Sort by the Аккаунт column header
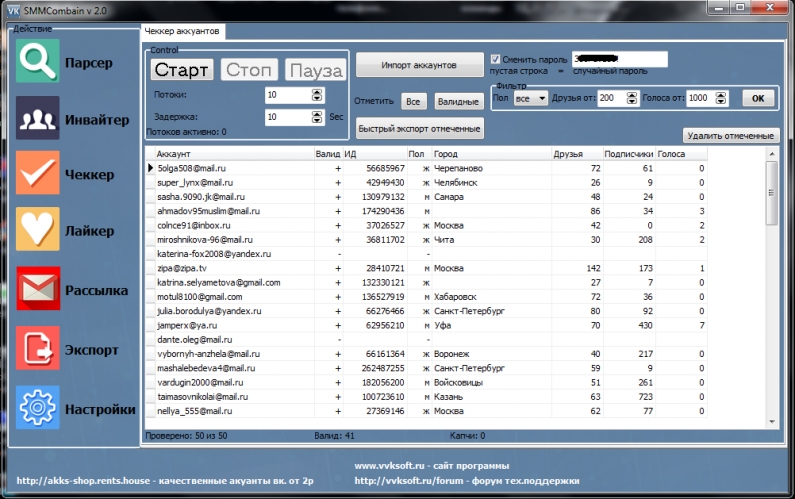Image resolution: width=795 pixels, height=499 pixels. [235, 154]
